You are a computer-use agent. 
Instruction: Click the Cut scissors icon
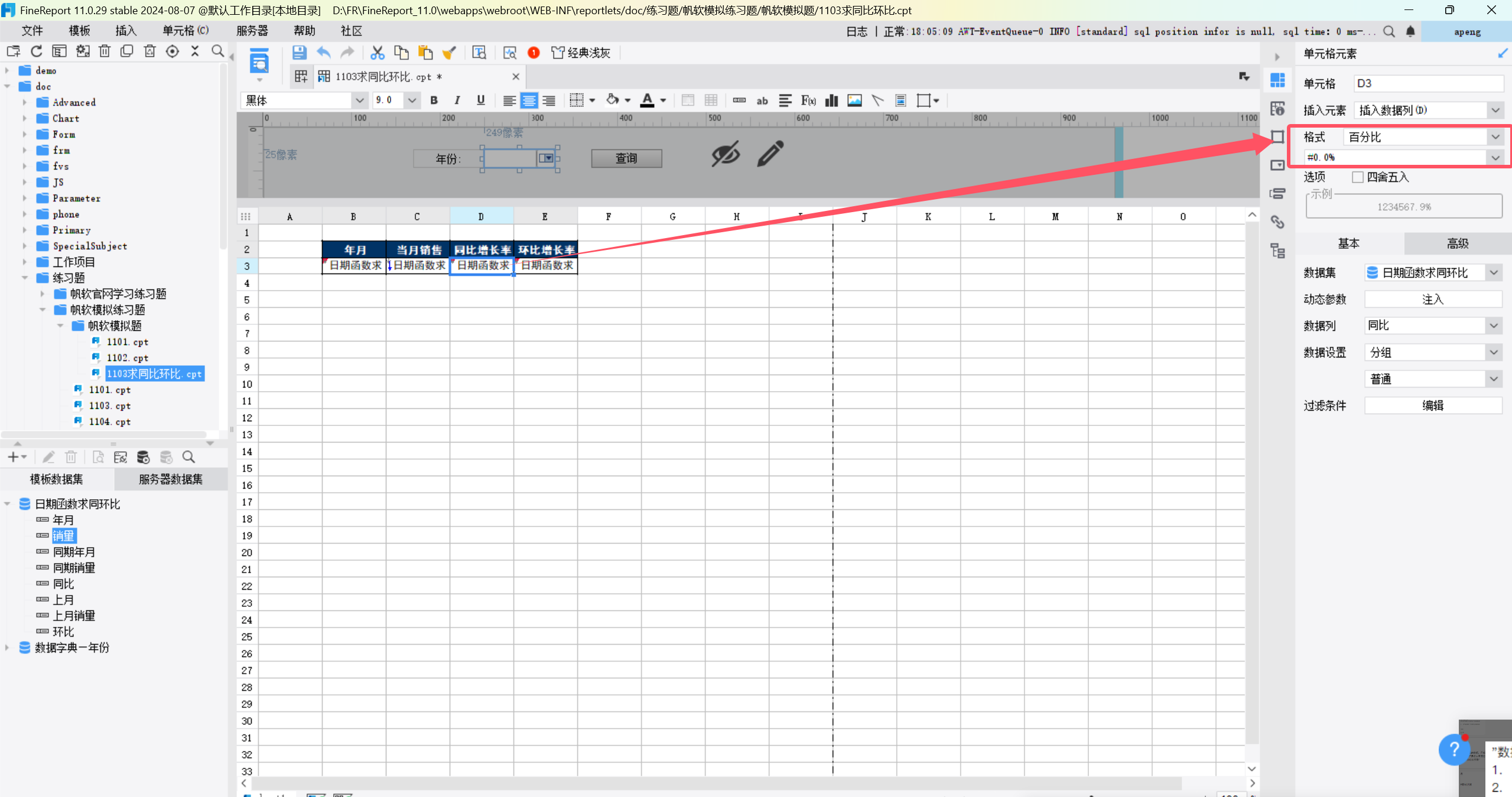click(x=377, y=53)
